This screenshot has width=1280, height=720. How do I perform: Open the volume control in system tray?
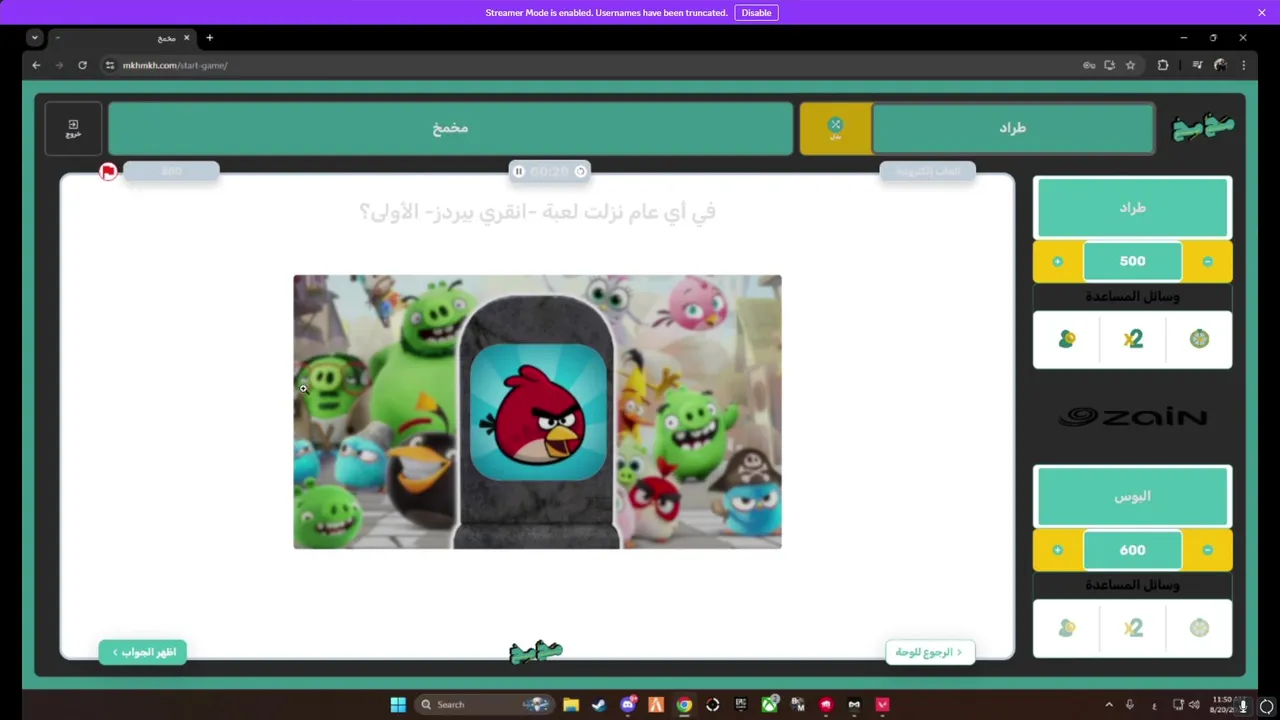1194,705
